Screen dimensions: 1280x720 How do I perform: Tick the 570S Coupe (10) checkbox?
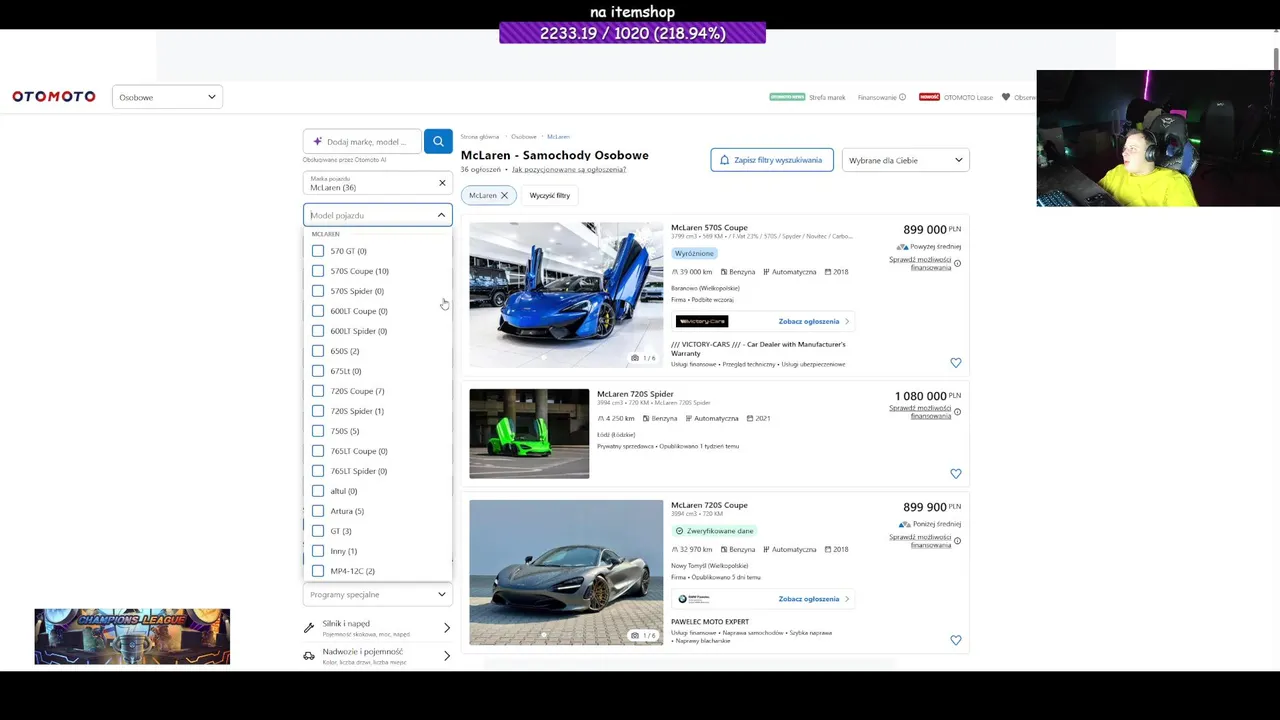coord(318,271)
